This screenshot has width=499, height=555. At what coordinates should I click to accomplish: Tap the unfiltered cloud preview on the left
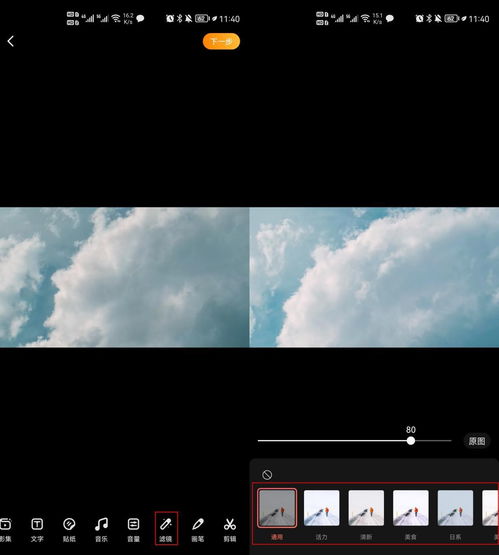[125, 277]
